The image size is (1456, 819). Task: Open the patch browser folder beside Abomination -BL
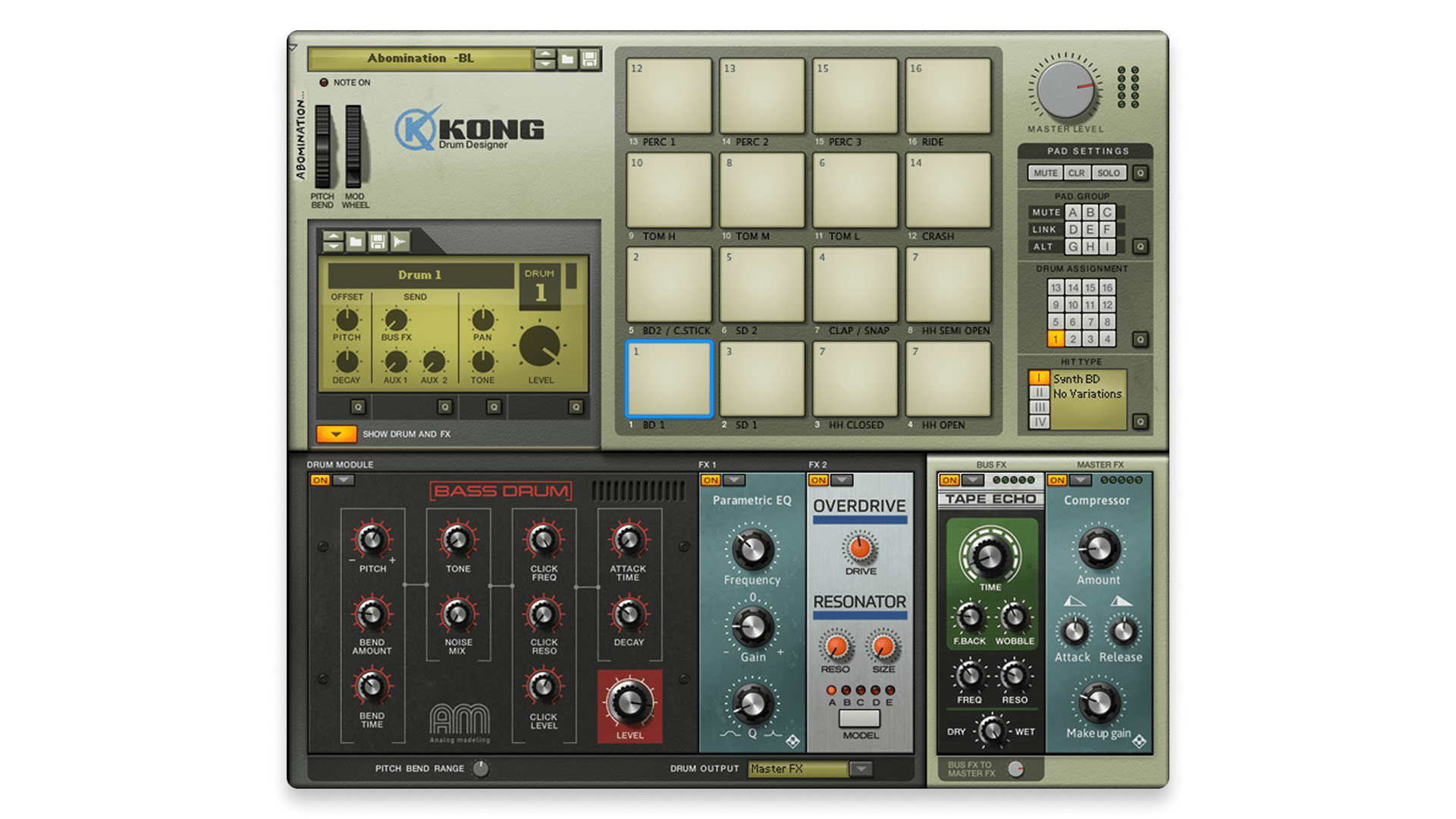click(567, 59)
